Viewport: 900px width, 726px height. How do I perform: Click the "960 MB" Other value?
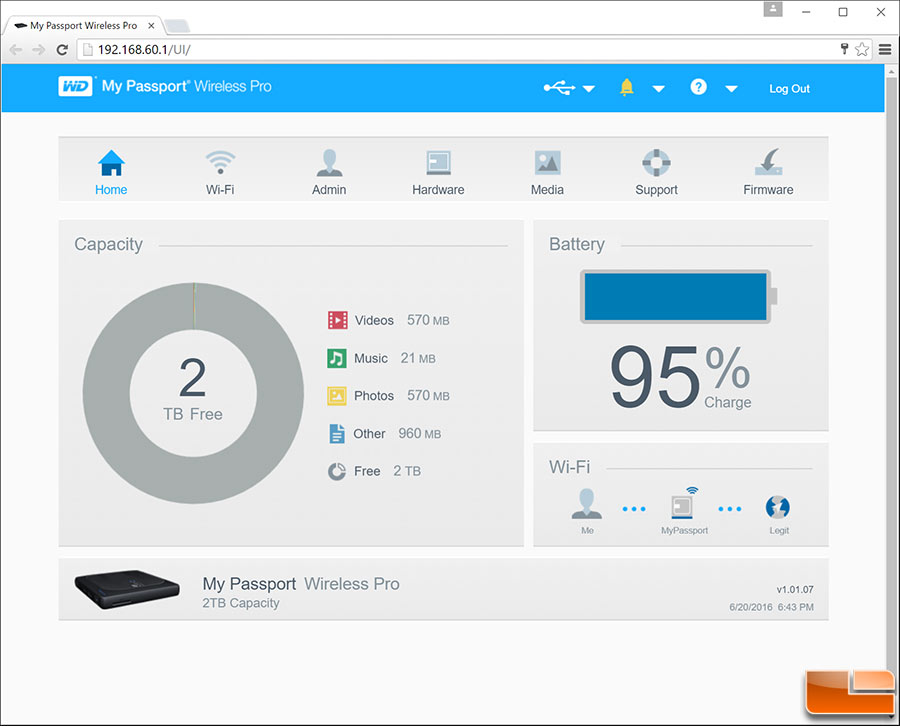point(420,433)
